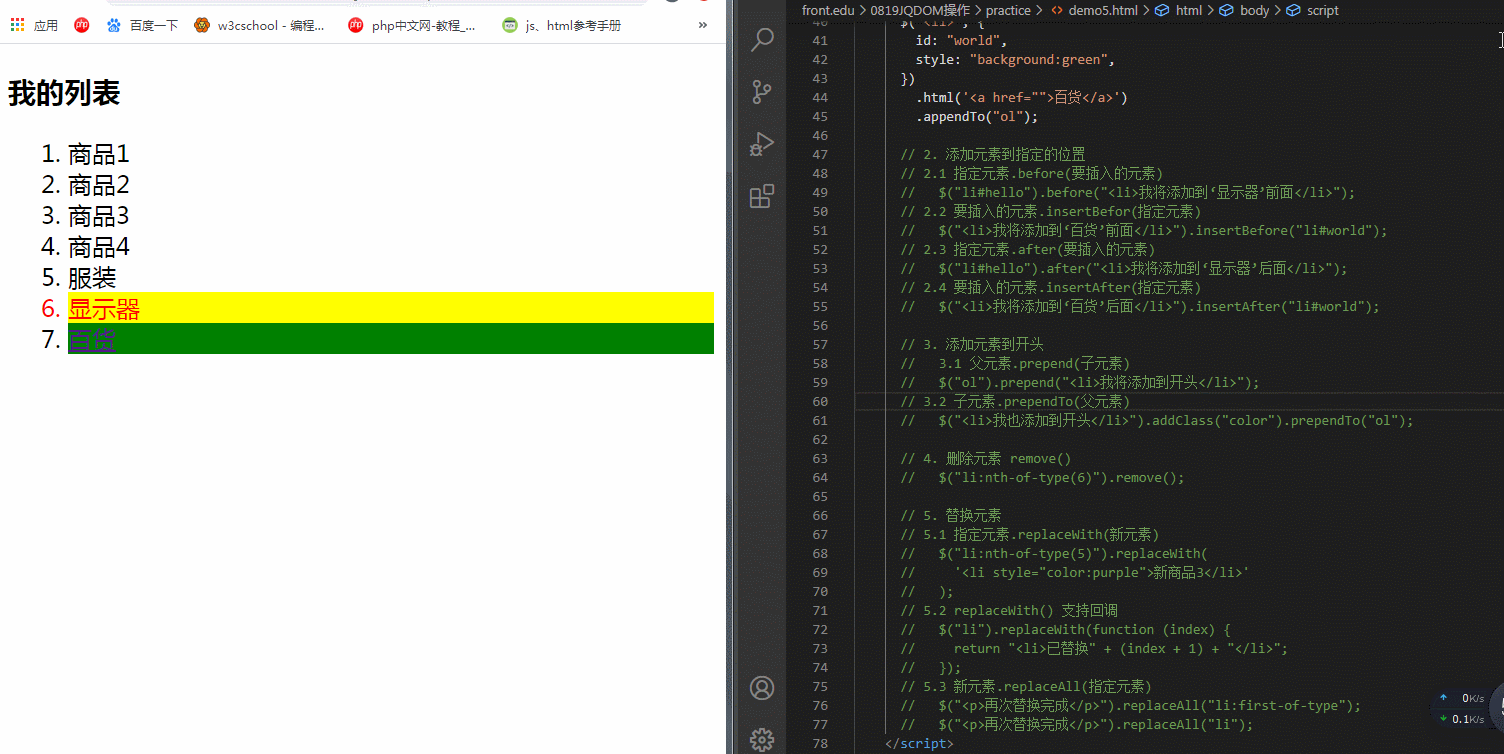Select the 0819JQDOM操作 breadcrumb folder
The image size is (1504, 754).
tap(920, 10)
